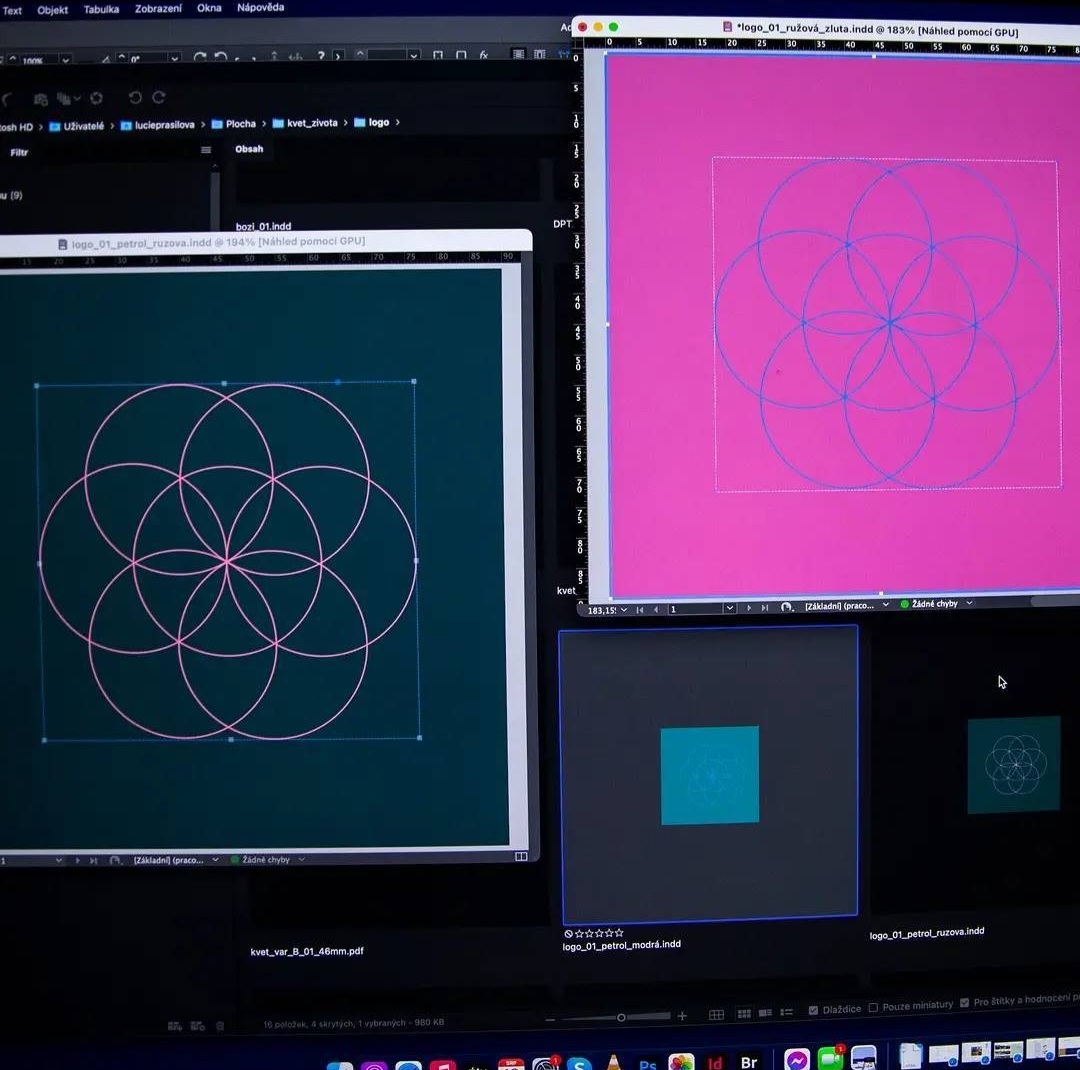Open the Objekt menu

tap(52, 10)
